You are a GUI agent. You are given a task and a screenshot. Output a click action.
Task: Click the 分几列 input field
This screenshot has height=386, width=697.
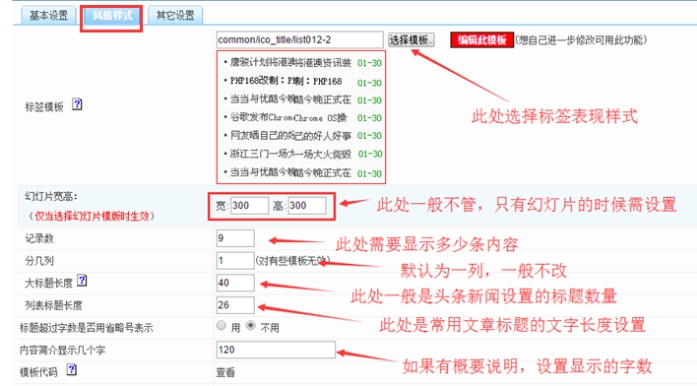click(x=235, y=261)
